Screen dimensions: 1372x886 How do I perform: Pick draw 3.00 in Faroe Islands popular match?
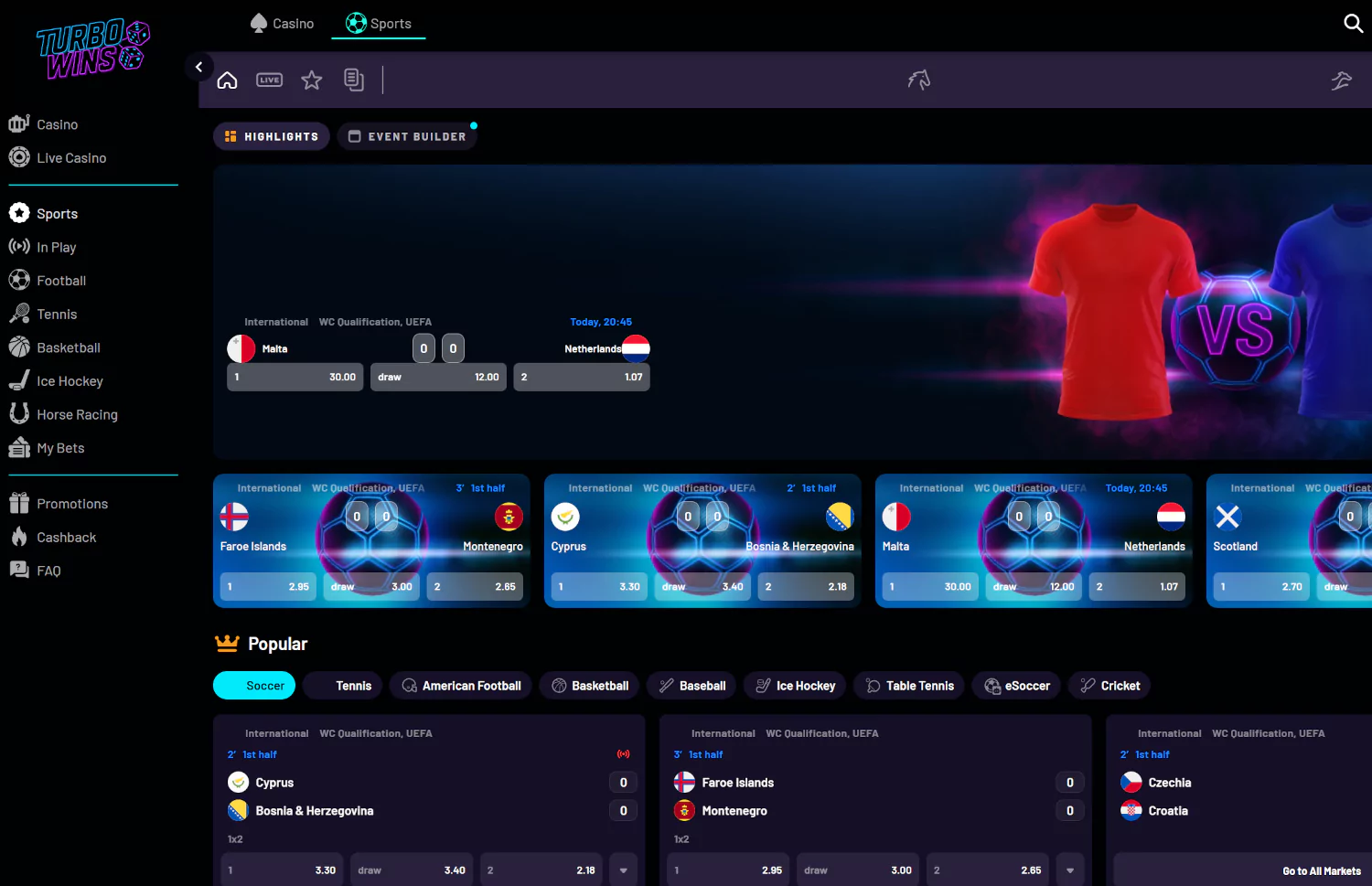click(858, 870)
